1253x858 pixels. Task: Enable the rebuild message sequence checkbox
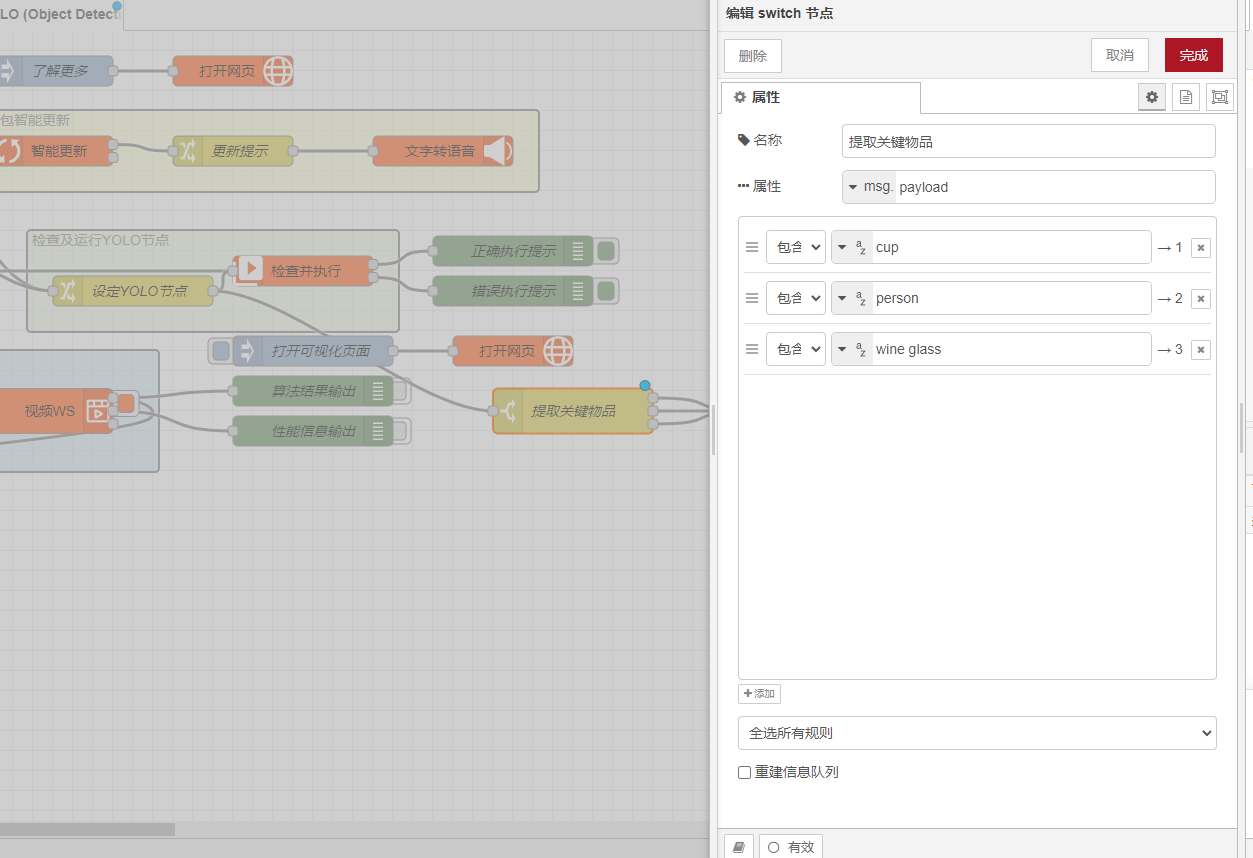tap(744, 772)
